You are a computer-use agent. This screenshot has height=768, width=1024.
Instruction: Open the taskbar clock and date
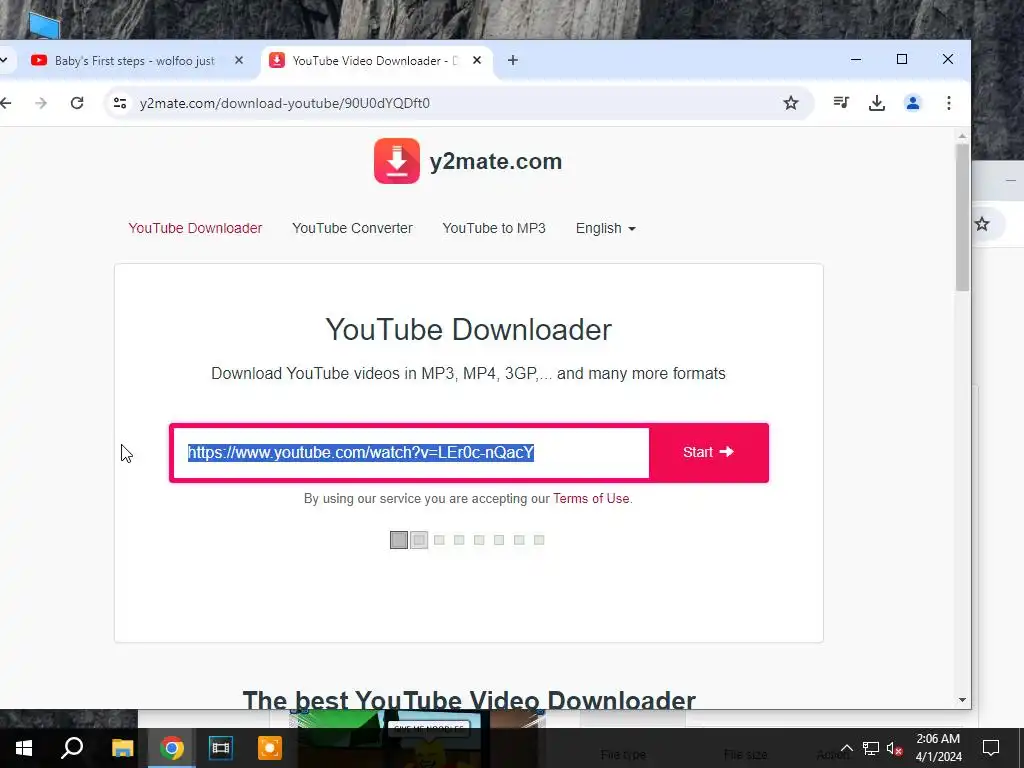tap(938, 748)
